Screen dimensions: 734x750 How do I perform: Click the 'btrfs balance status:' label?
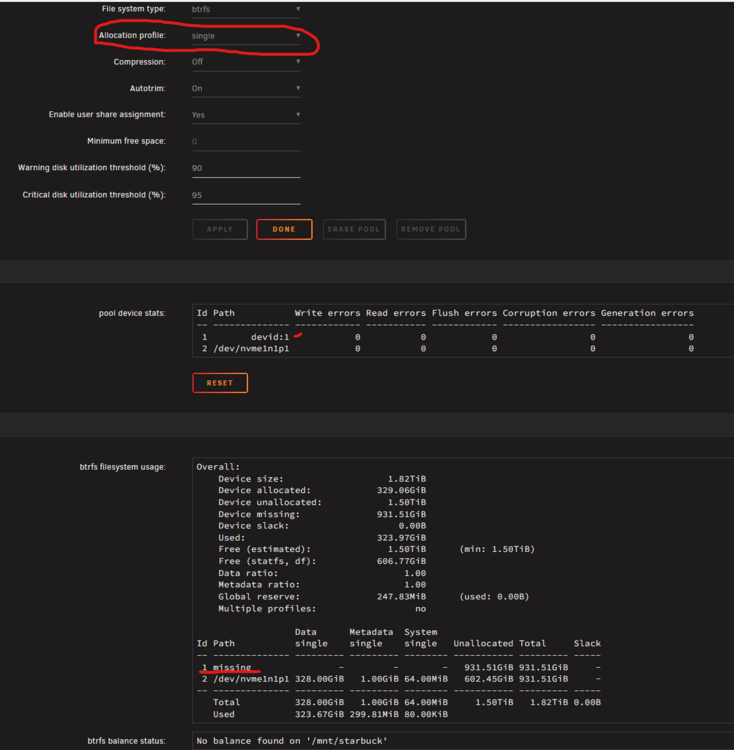pos(126,741)
